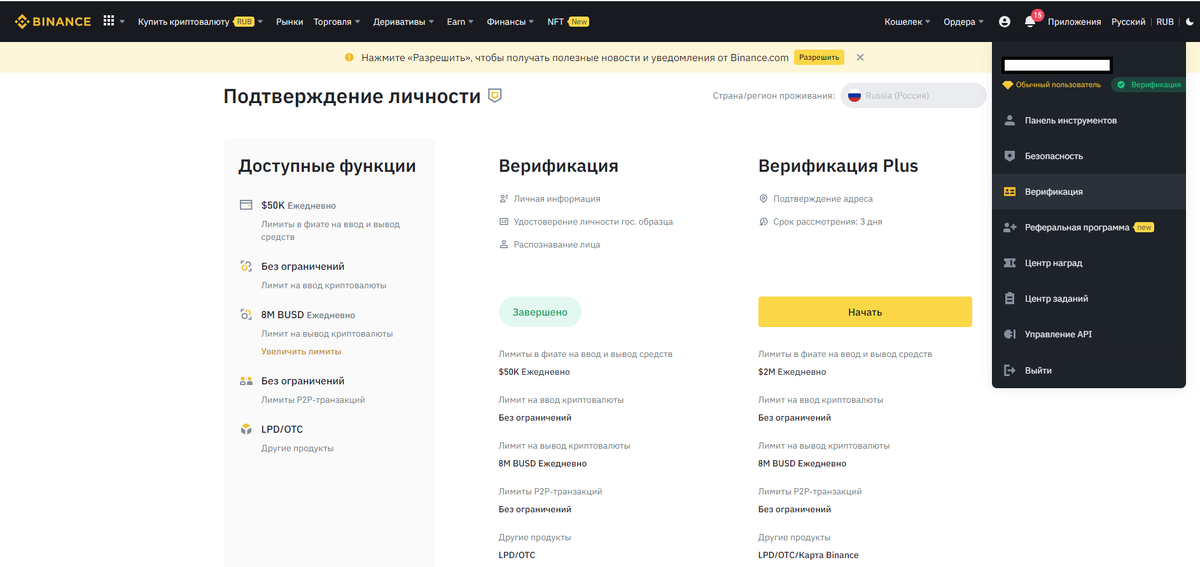Viewport: 1200px width, 567px height.
Task: Click the country field showing Russia
Action: [913, 96]
